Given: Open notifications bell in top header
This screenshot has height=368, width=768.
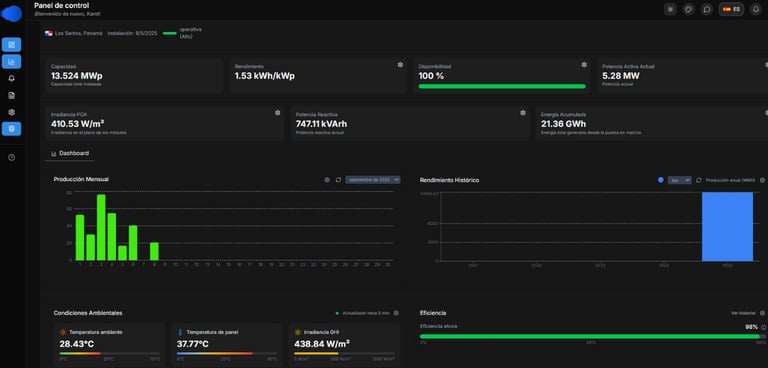Looking at the screenshot, I should (756, 9).
